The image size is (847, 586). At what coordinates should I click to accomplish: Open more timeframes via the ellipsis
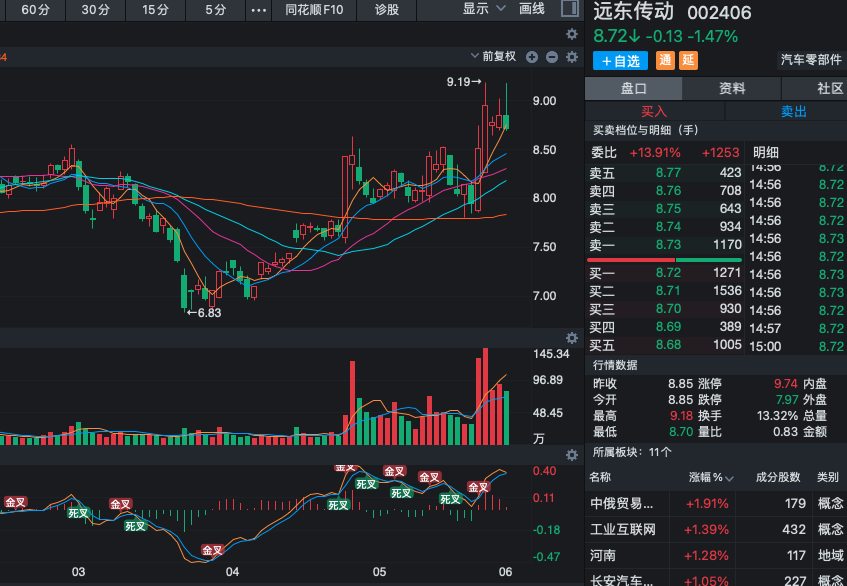259,10
